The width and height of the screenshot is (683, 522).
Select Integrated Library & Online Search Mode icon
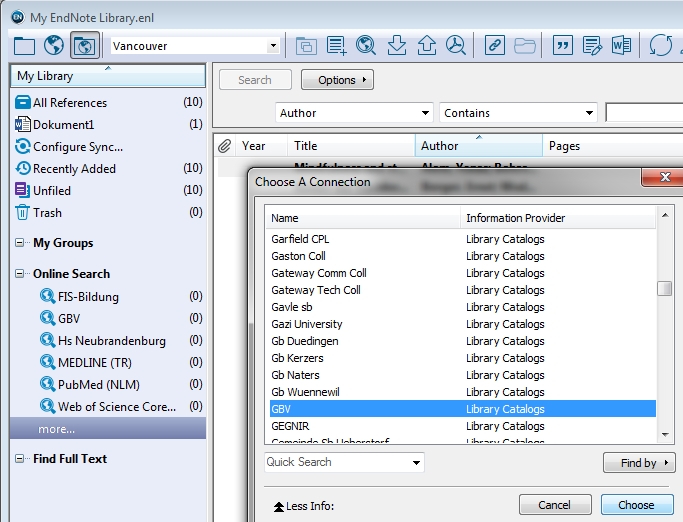[85, 45]
